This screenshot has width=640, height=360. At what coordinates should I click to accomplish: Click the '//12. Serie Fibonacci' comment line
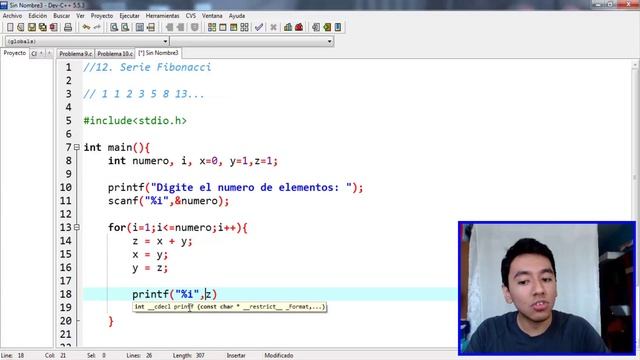tap(147, 67)
